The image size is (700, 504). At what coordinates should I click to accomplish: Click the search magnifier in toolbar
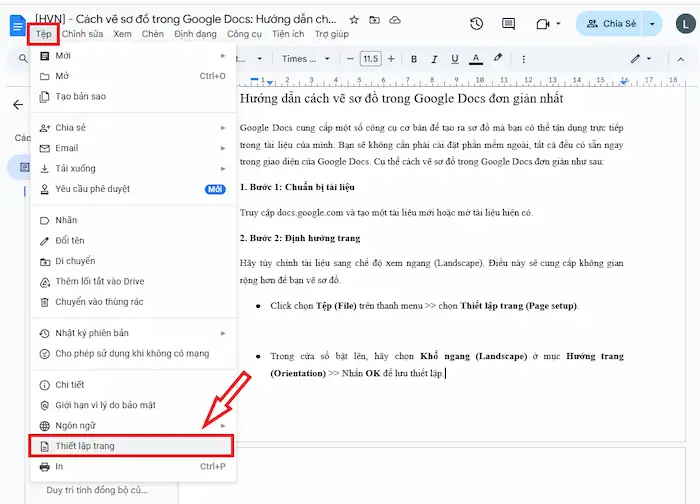tap(23, 58)
